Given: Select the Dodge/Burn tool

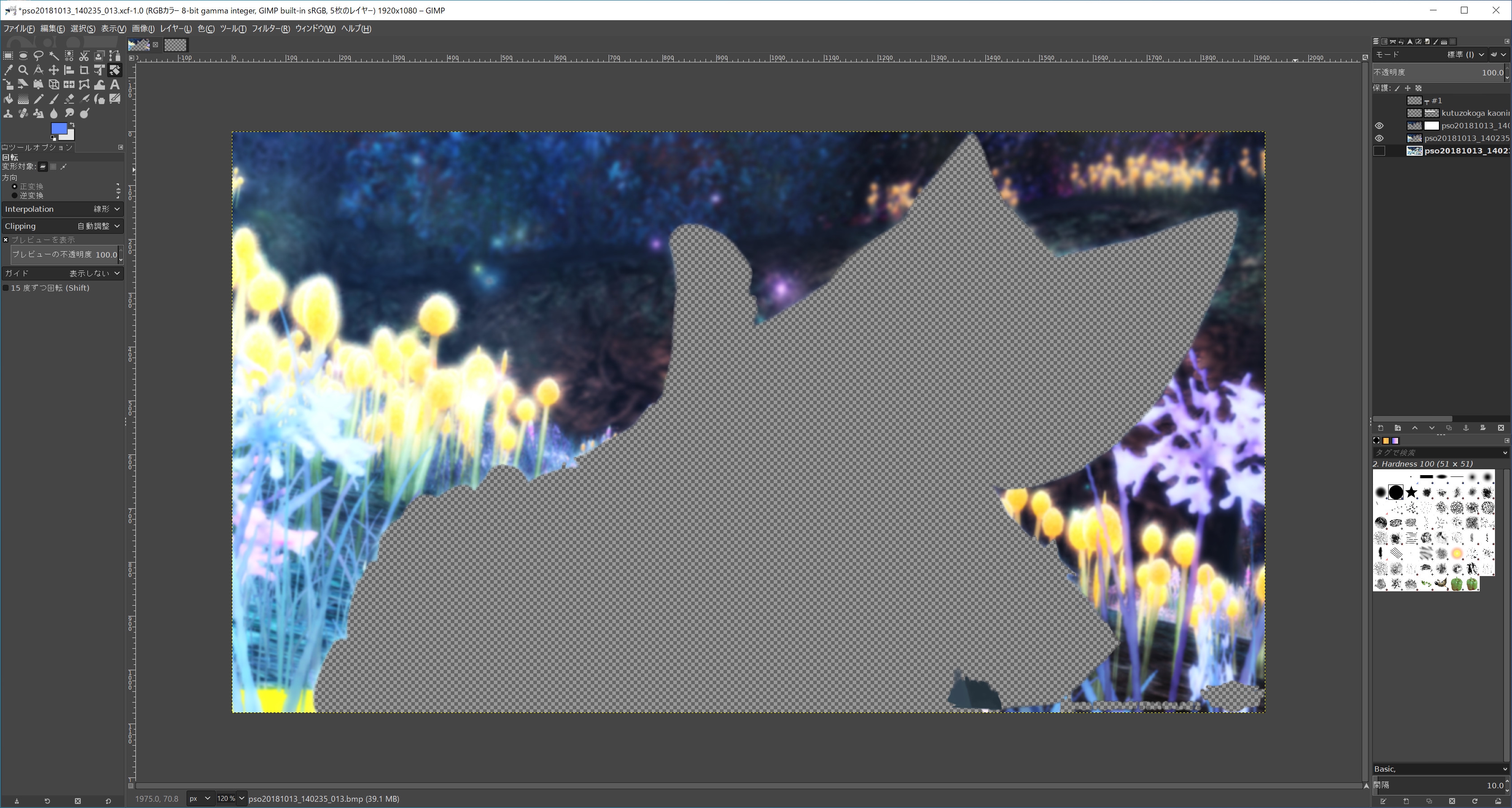Looking at the screenshot, I should [x=84, y=114].
